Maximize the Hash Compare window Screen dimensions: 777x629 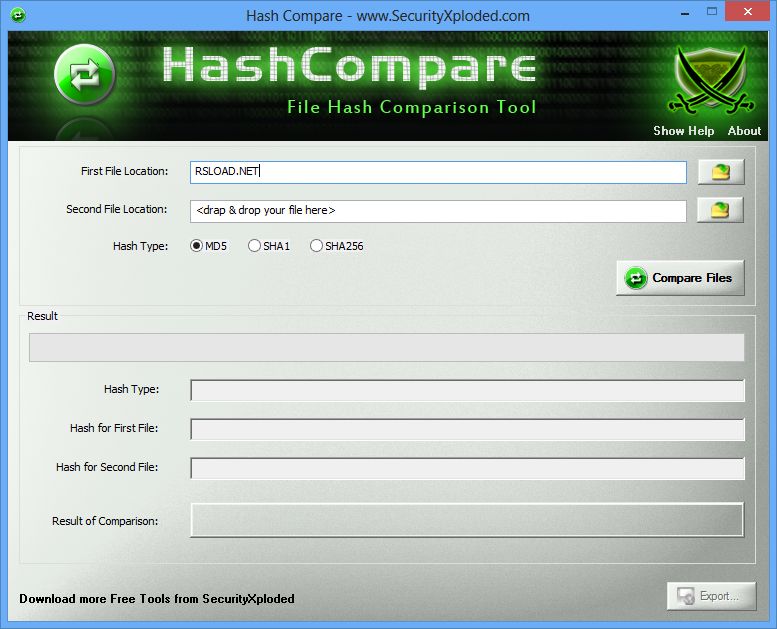point(712,12)
